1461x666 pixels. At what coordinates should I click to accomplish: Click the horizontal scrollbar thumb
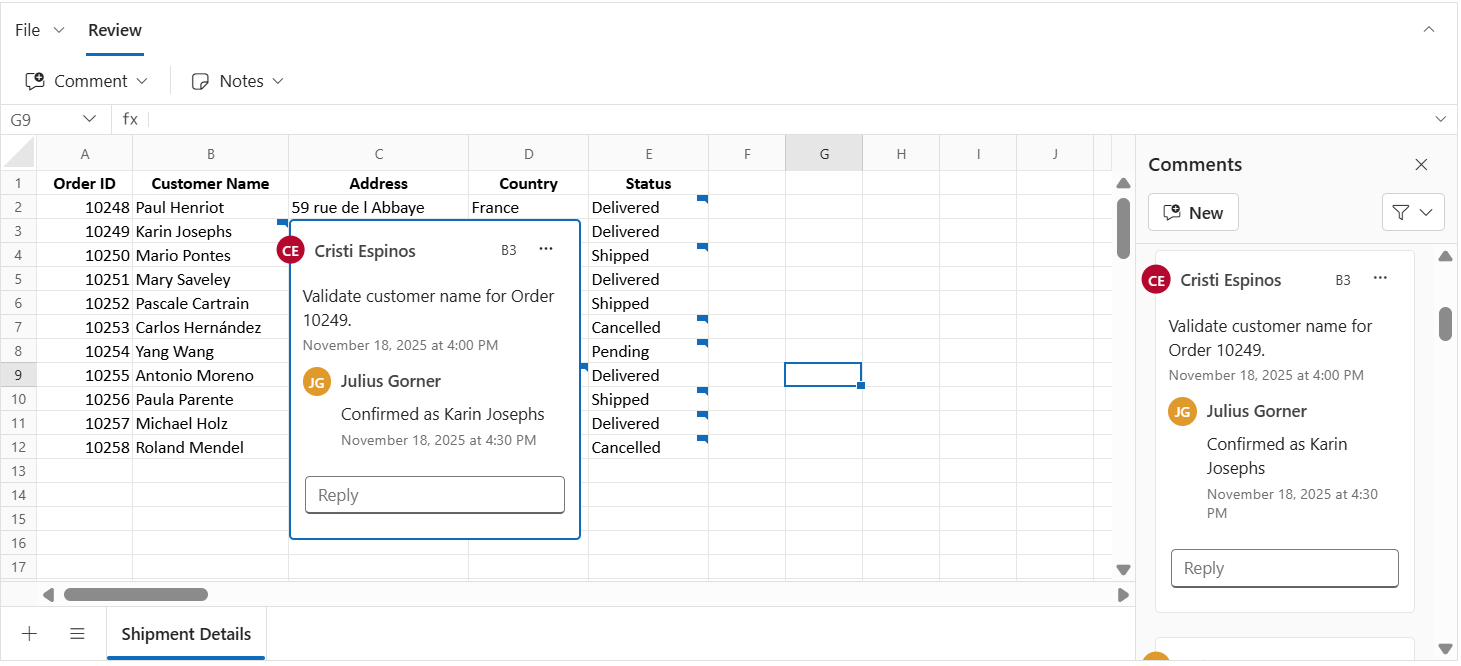point(136,595)
